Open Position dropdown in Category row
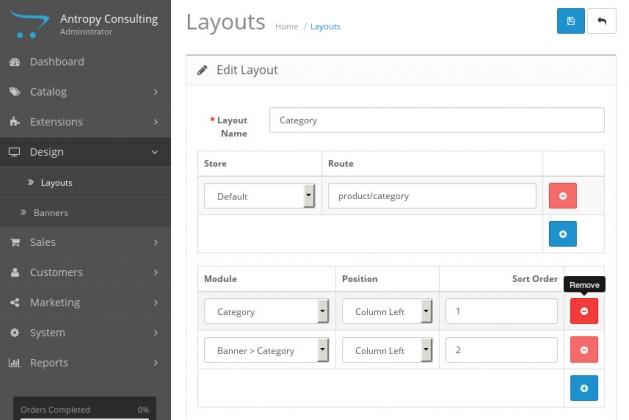This screenshot has width=629, height=420. point(387,311)
